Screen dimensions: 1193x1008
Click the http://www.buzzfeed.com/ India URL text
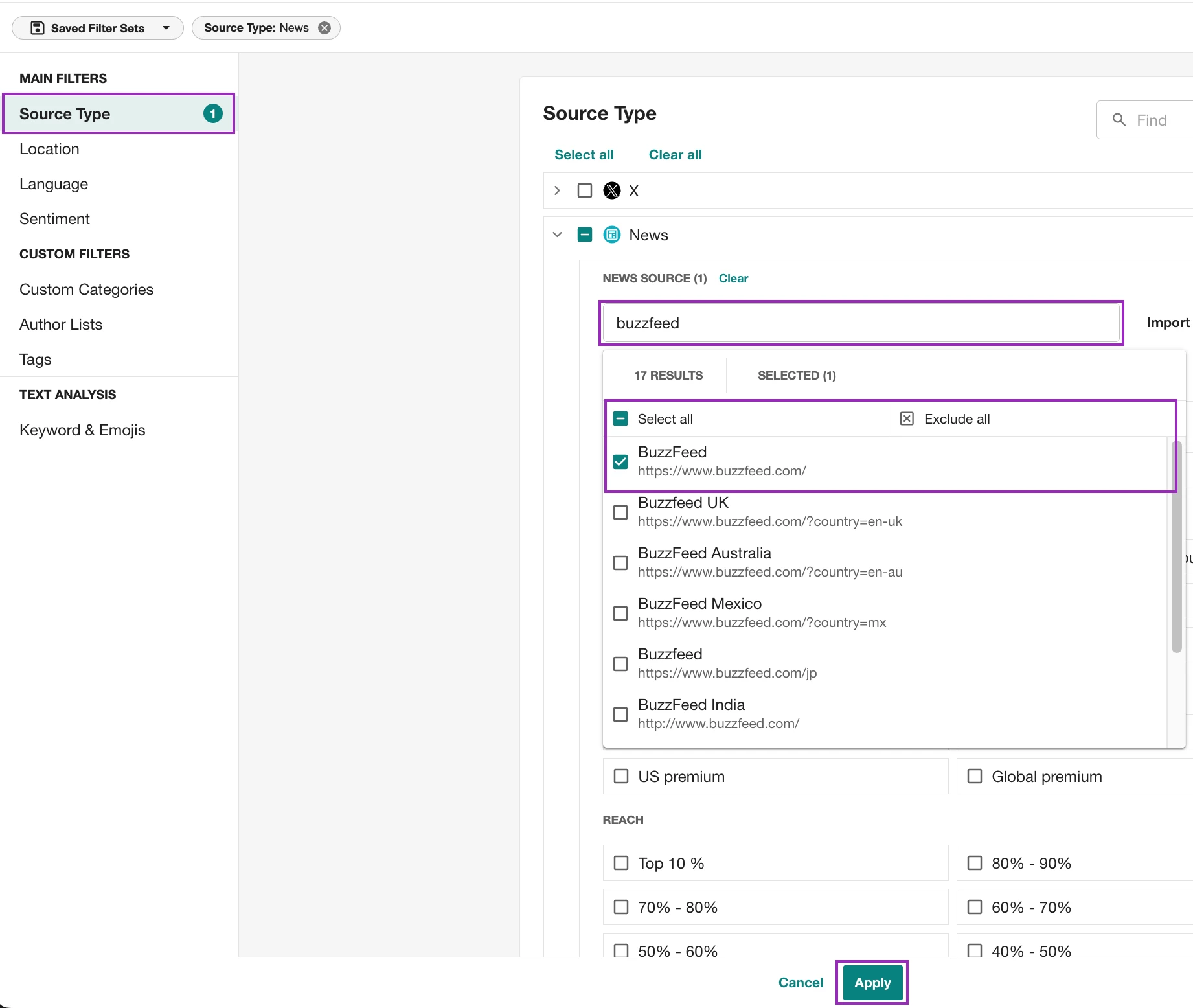(x=718, y=724)
